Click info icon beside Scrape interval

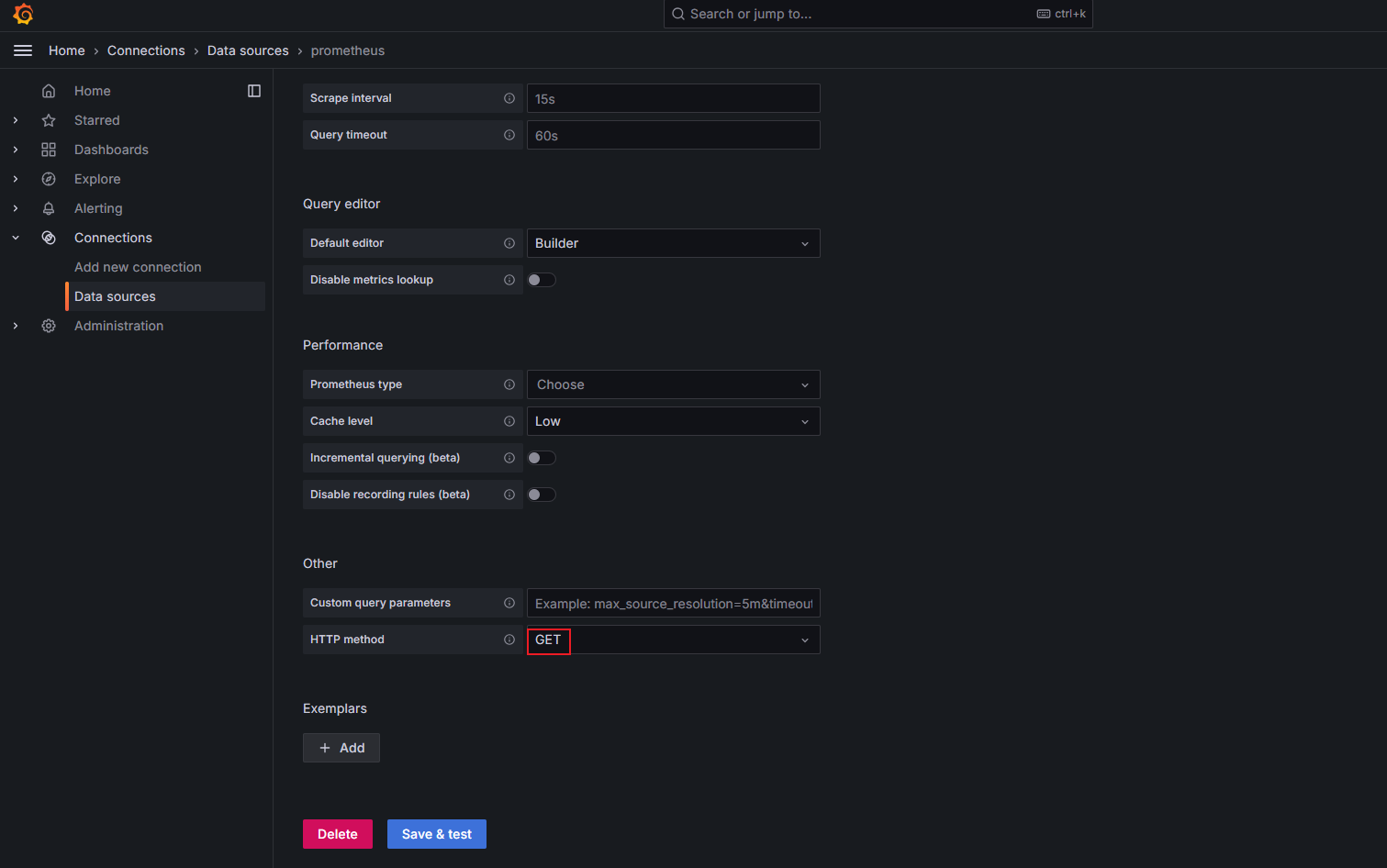click(x=509, y=98)
